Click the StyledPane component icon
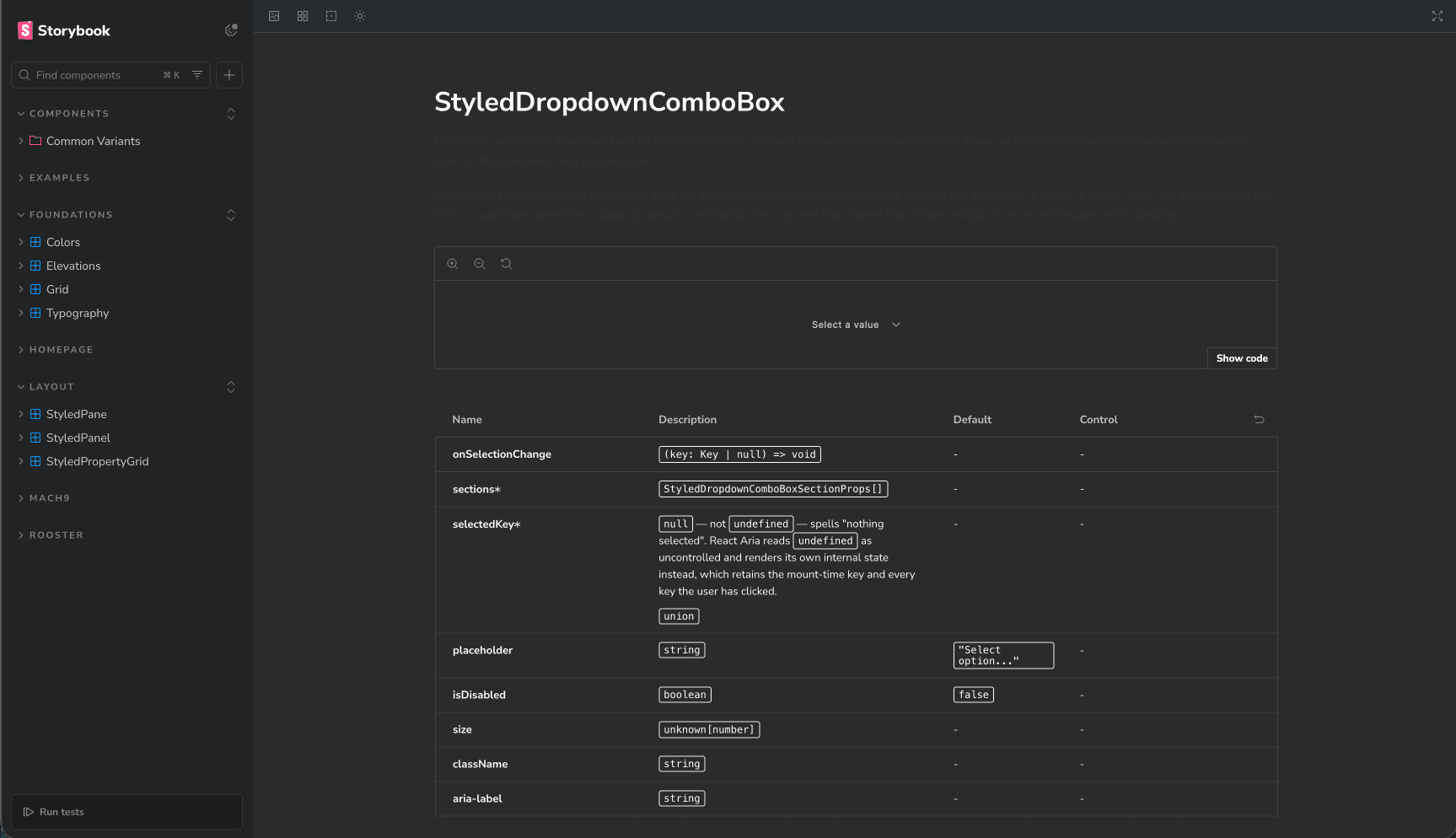This screenshot has height=838, width=1456. (x=35, y=414)
